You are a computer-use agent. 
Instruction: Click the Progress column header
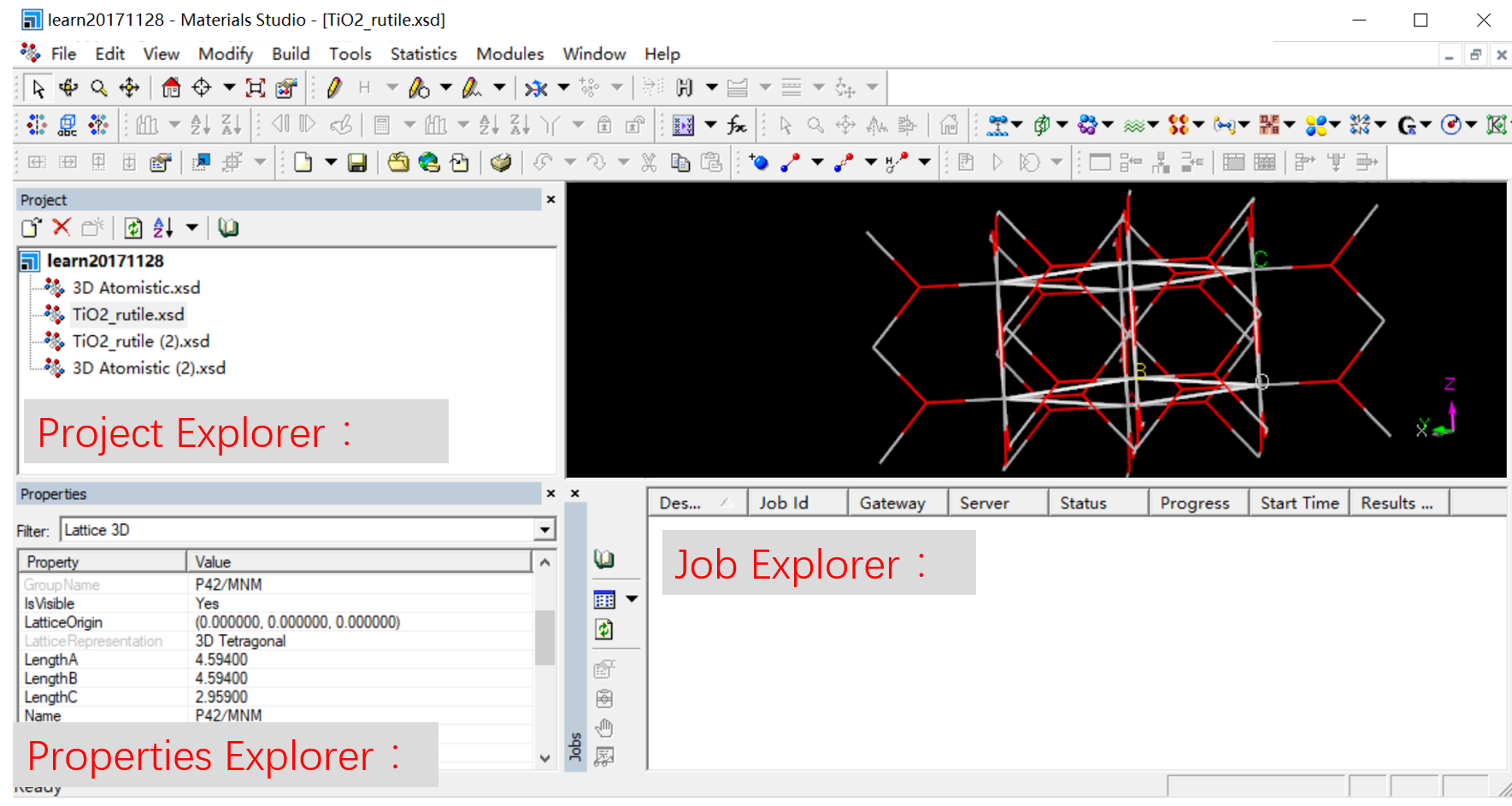[x=1198, y=503]
